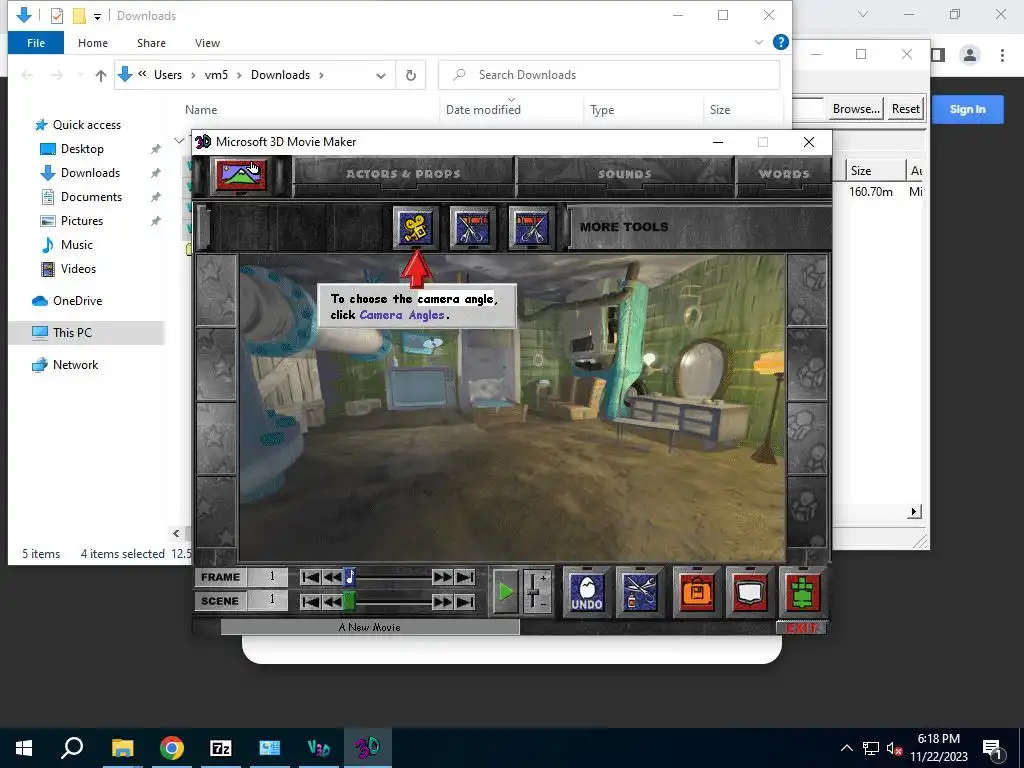Step back one frame
The height and width of the screenshot is (768, 1024).
332,577
